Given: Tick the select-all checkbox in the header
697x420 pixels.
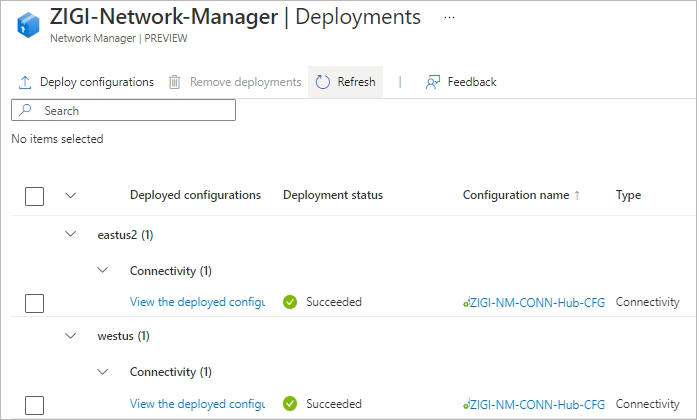Looking at the screenshot, I should (34, 196).
